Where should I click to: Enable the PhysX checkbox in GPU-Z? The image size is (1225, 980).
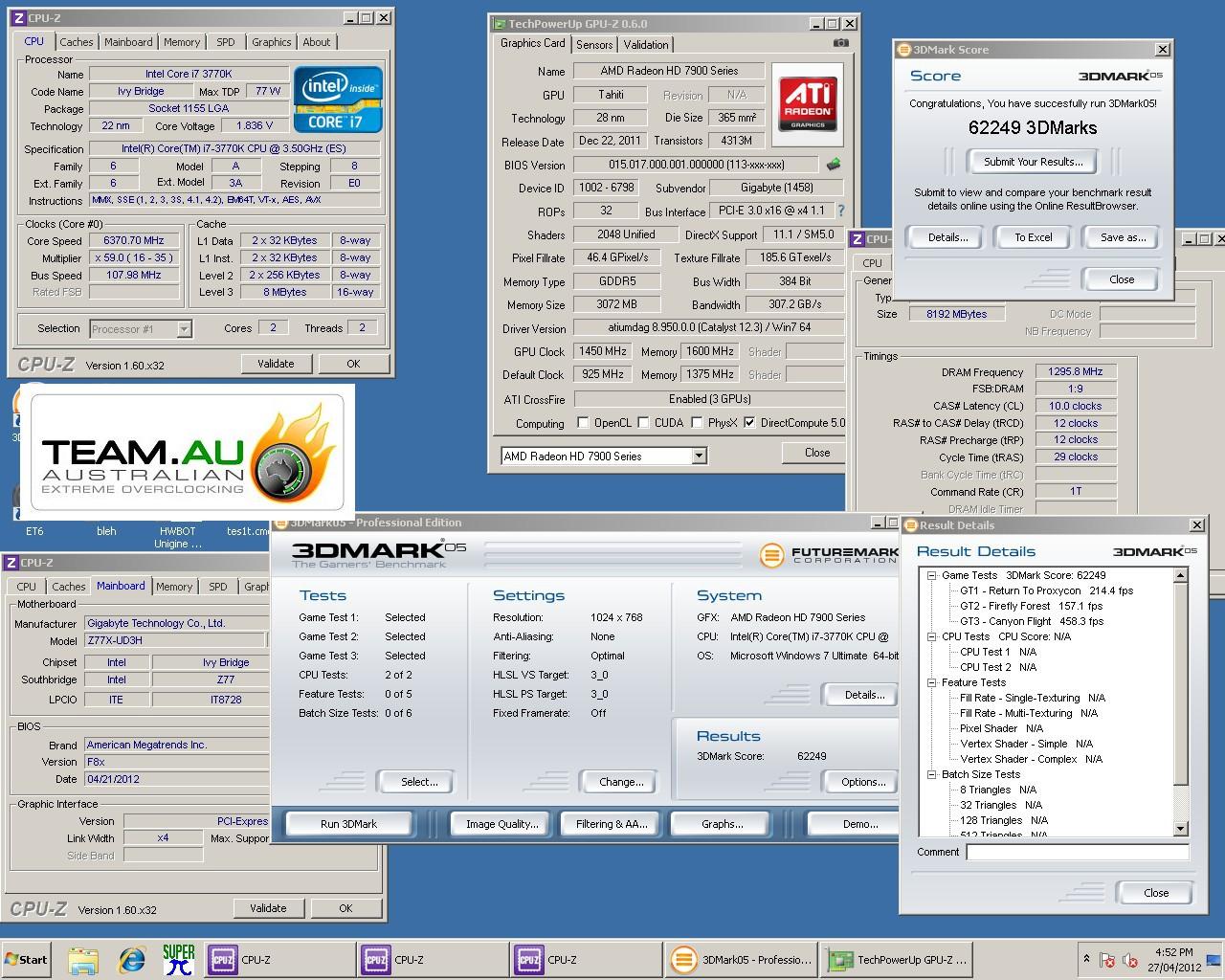pyautogui.click(x=698, y=422)
